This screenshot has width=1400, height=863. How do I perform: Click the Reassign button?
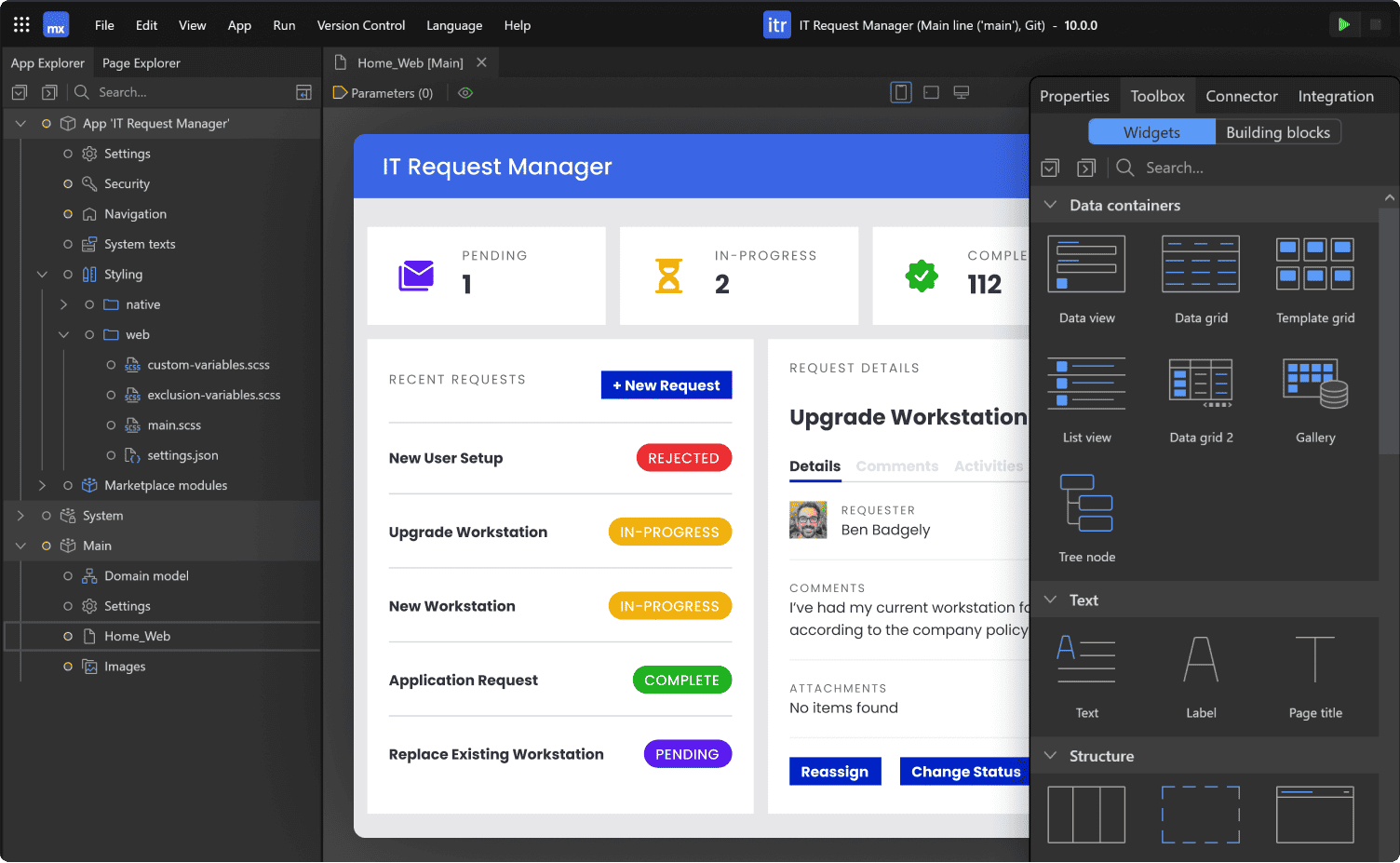click(x=834, y=772)
